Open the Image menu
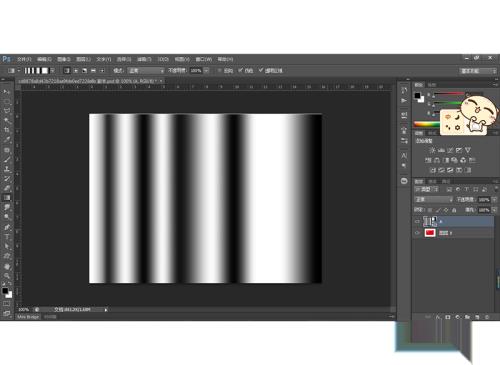 click(x=64, y=59)
